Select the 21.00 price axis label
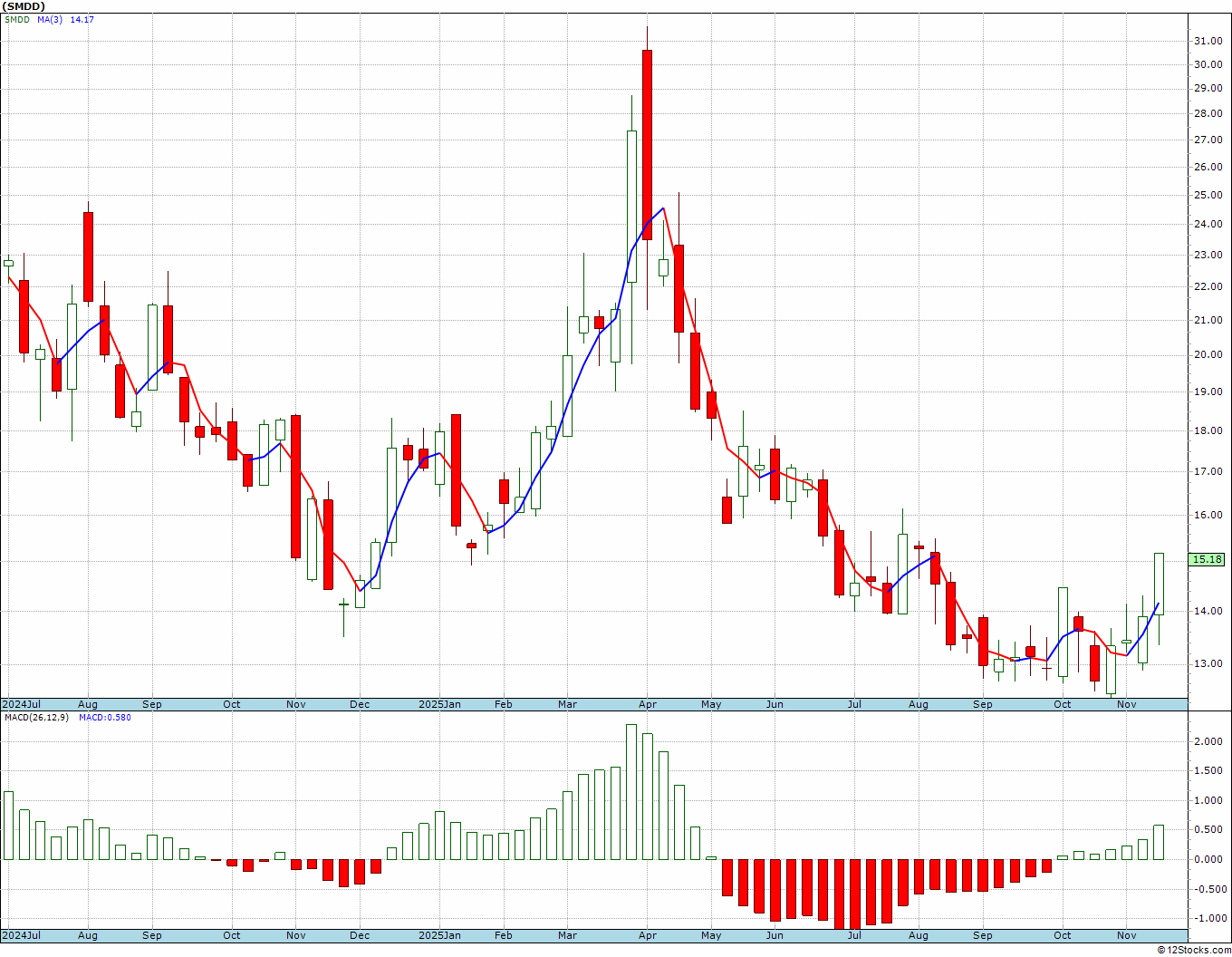Image resolution: width=1232 pixels, height=957 pixels. coord(1208,320)
